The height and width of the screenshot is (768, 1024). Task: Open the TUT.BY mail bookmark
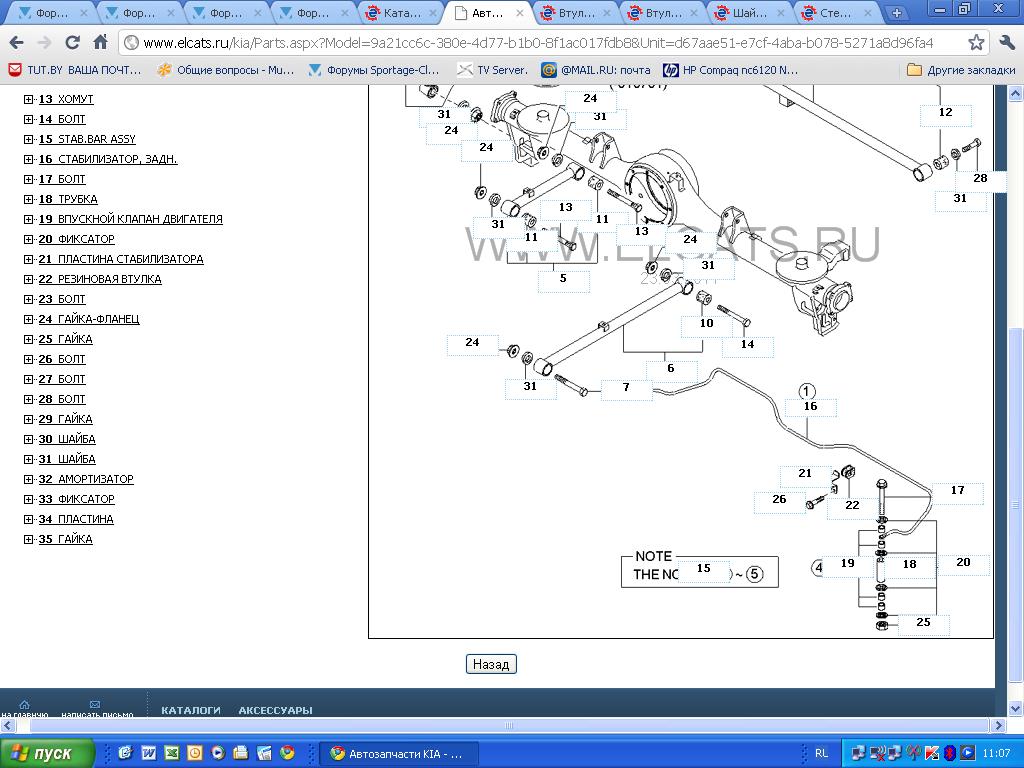pyautogui.click(x=75, y=70)
